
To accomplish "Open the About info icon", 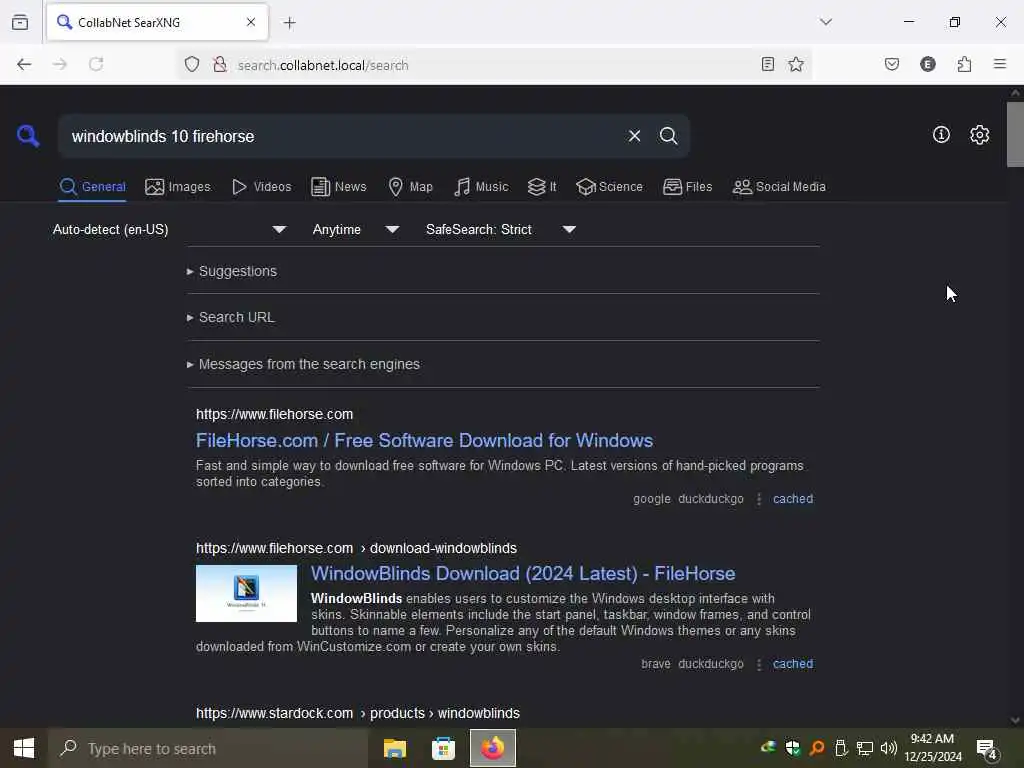I will [941, 135].
